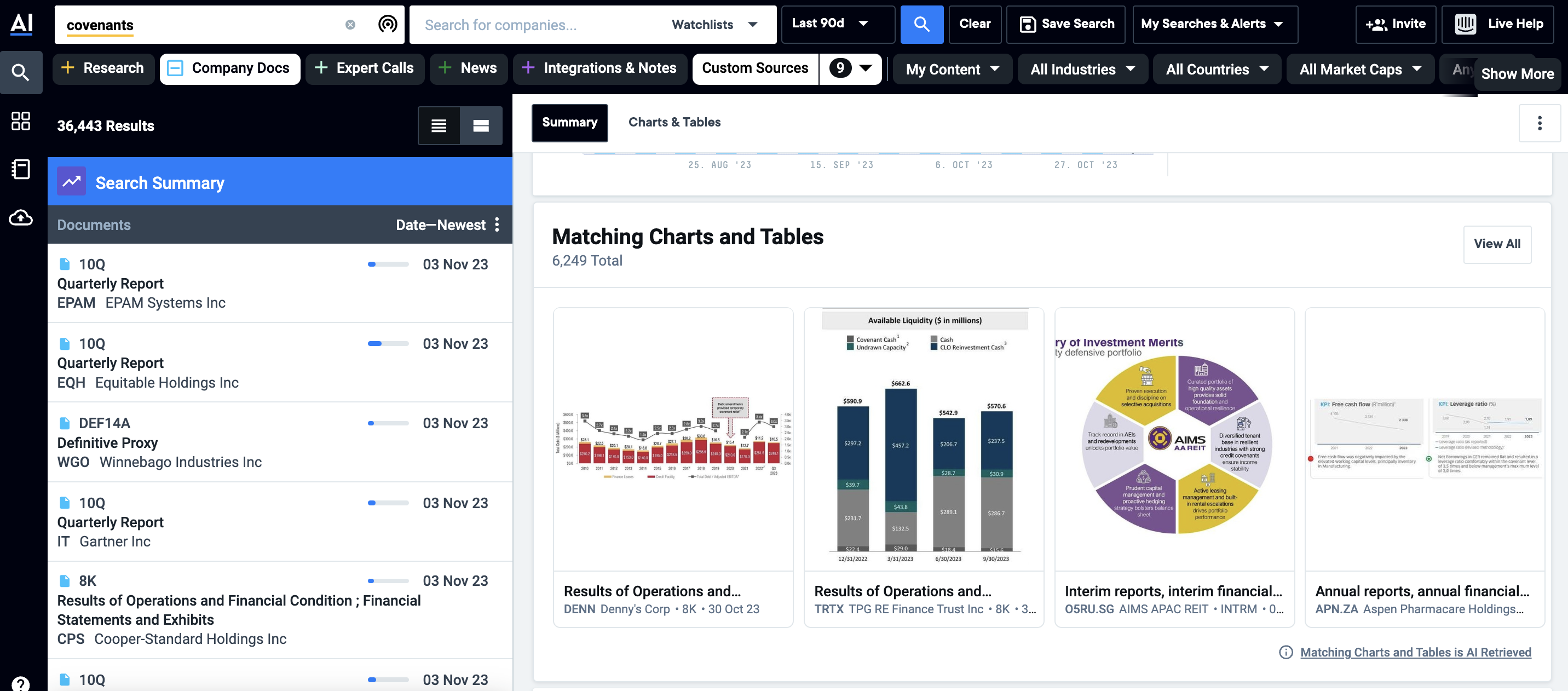Image resolution: width=1568 pixels, height=691 pixels.
Task: Open Documents sort options kebab icon
Action: click(497, 224)
